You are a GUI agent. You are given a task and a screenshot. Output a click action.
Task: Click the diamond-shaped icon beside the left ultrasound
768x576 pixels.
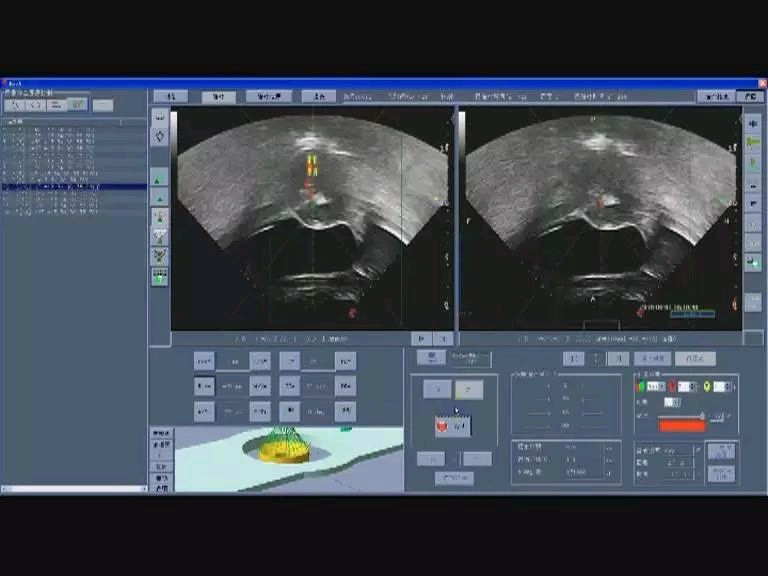tap(160, 136)
